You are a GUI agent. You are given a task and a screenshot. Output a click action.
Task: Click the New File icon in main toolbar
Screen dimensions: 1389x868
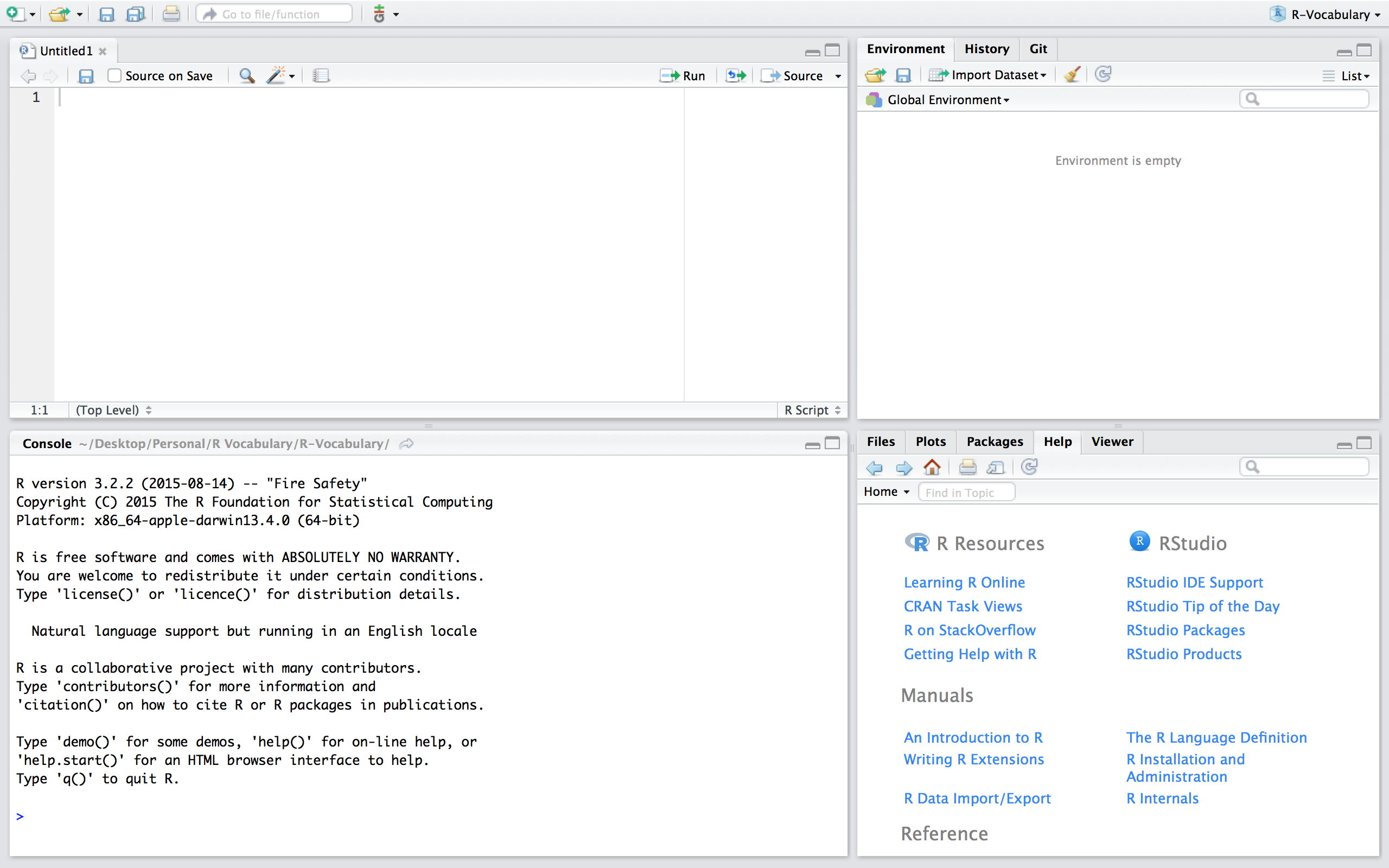[16, 14]
